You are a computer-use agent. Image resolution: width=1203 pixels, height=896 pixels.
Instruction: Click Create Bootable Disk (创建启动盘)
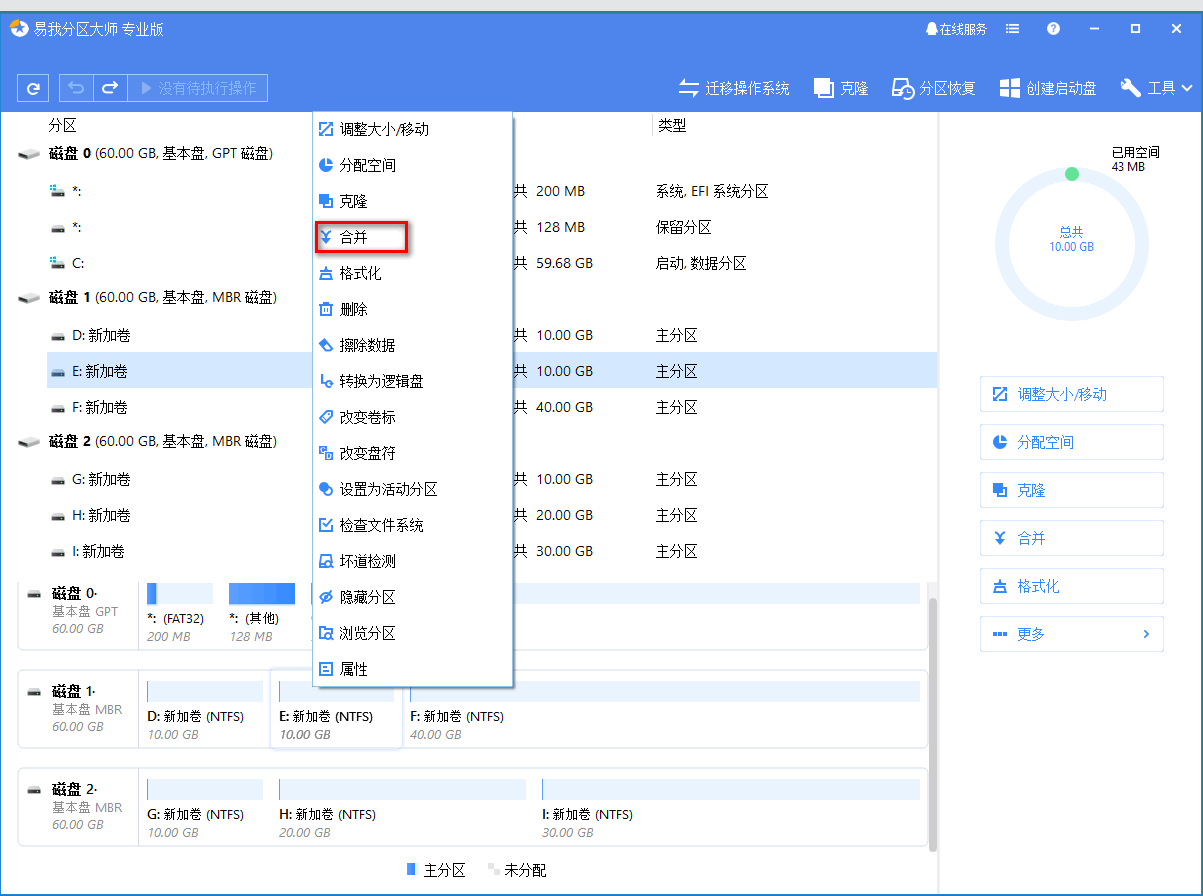point(1048,88)
